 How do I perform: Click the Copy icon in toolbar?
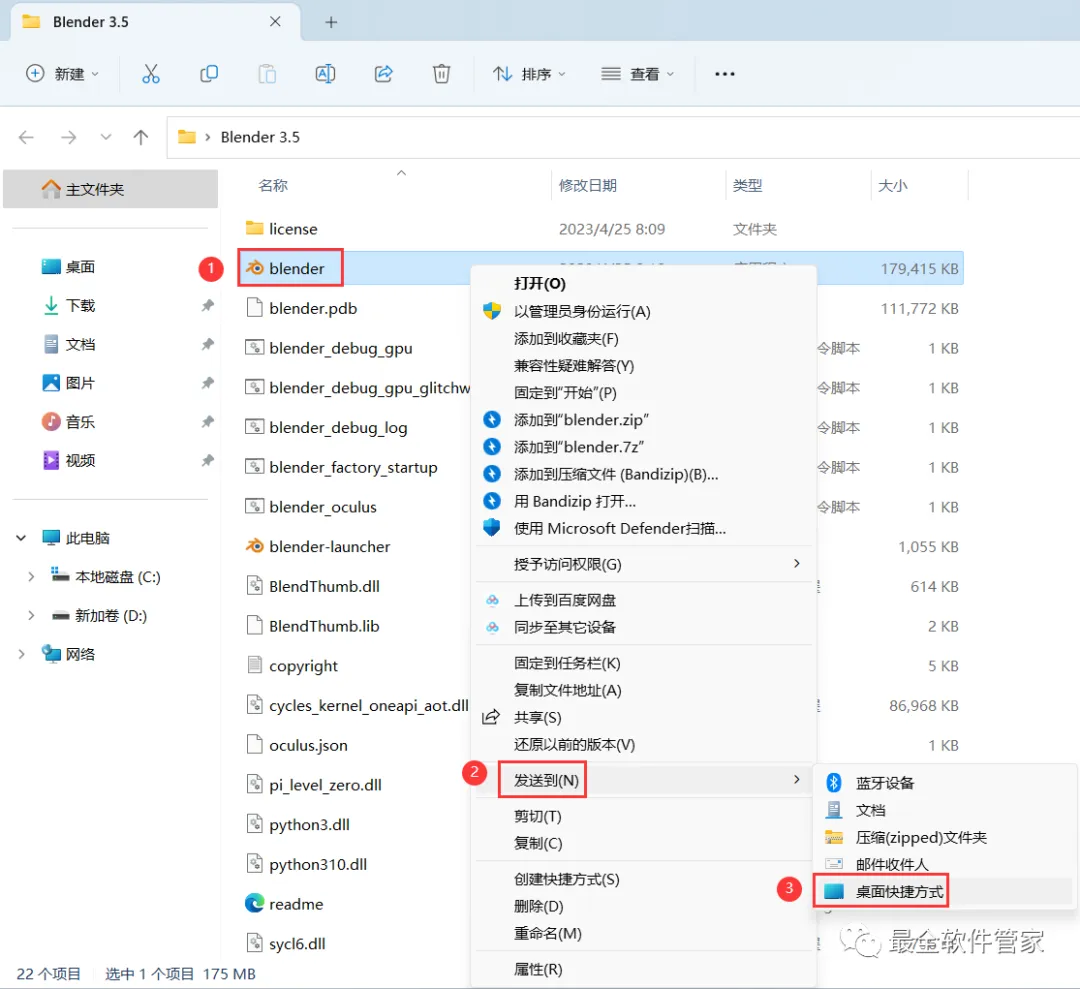209,74
